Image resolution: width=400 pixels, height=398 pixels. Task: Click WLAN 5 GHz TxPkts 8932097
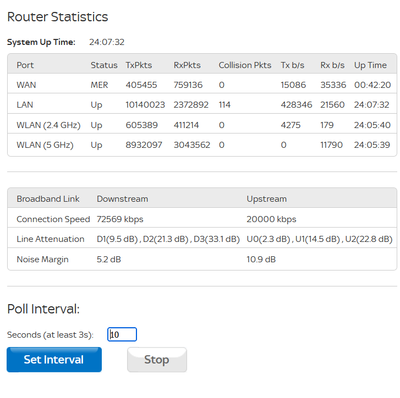pyautogui.click(x=144, y=145)
